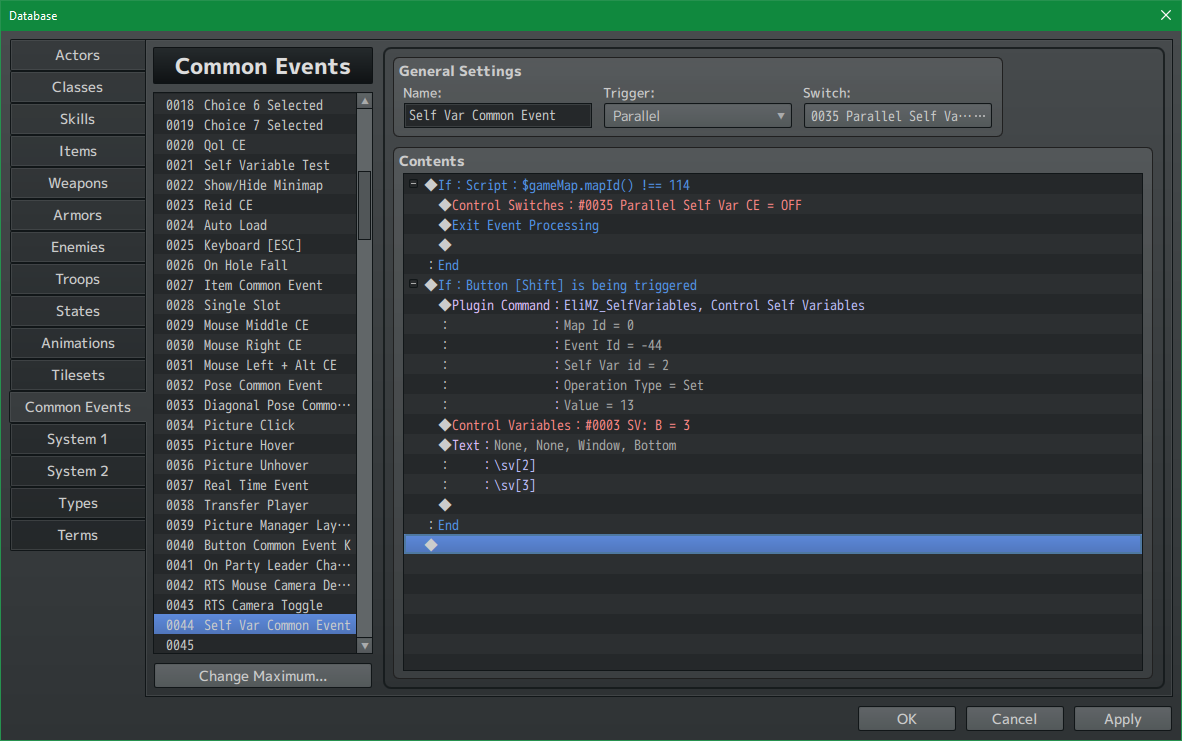Select 0024 Auto Load
Viewport: 1182px width, 741px height.
[255, 225]
